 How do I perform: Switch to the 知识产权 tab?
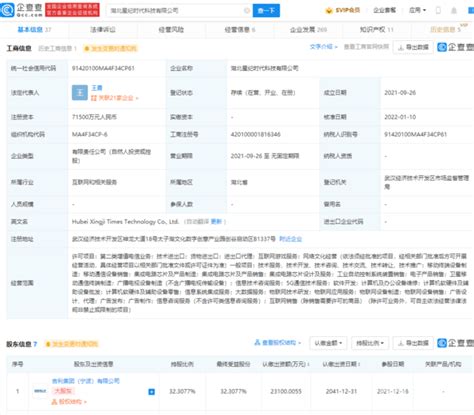(x=377, y=30)
